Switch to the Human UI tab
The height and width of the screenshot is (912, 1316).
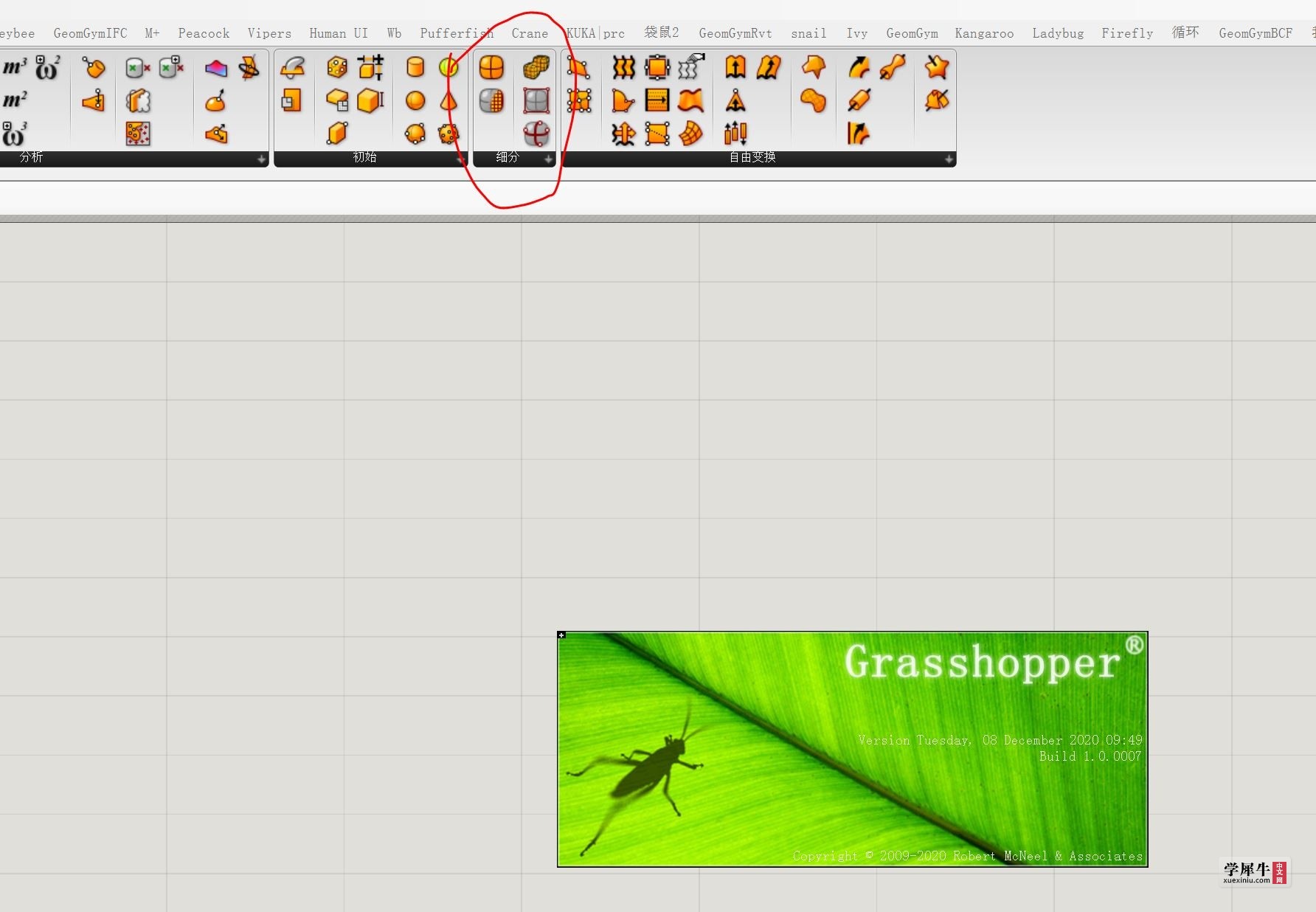(x=339, y=33)
